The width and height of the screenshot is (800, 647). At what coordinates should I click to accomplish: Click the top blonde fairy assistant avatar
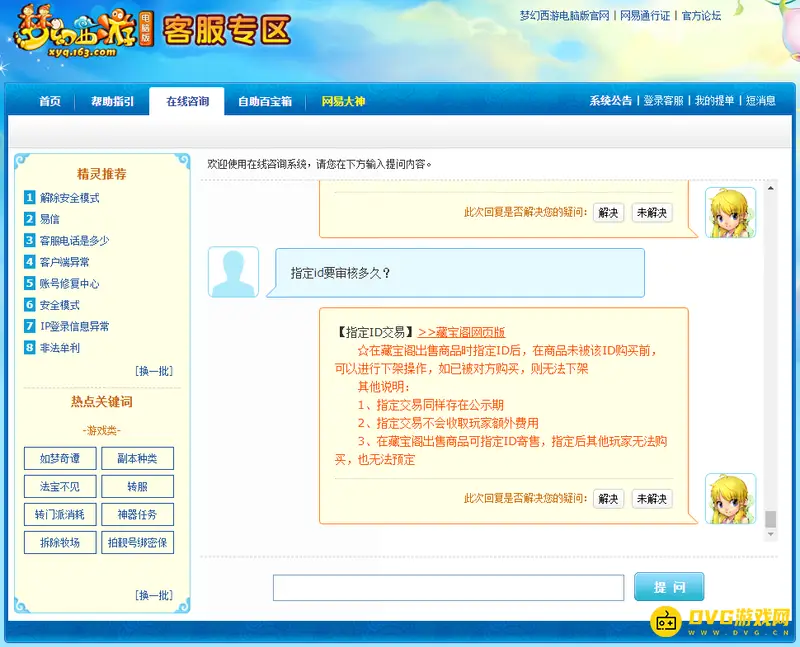tap(730, 212)
